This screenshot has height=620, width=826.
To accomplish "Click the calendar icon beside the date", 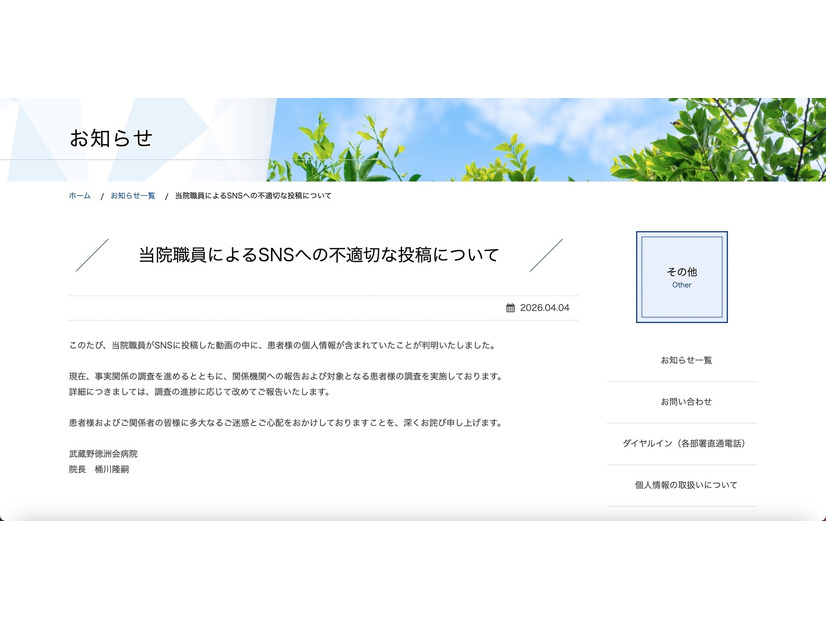I will click(x=508, y=307).
